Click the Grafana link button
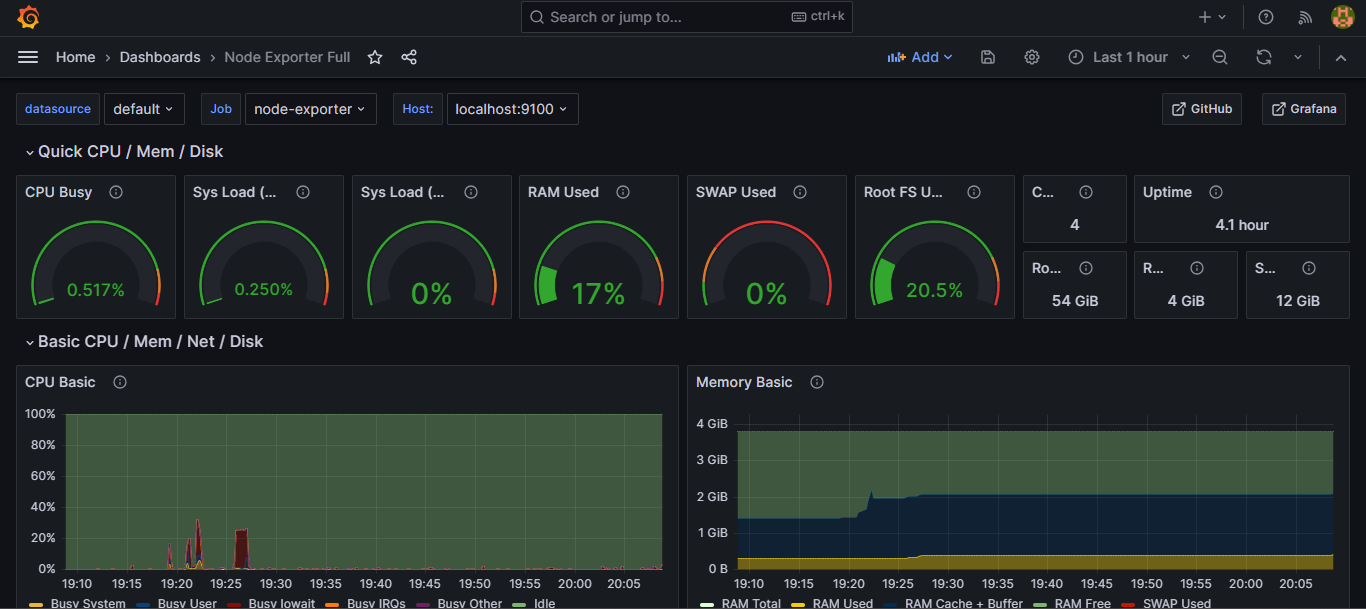This screenshot has width=1366, height=609. point(1303,109)
